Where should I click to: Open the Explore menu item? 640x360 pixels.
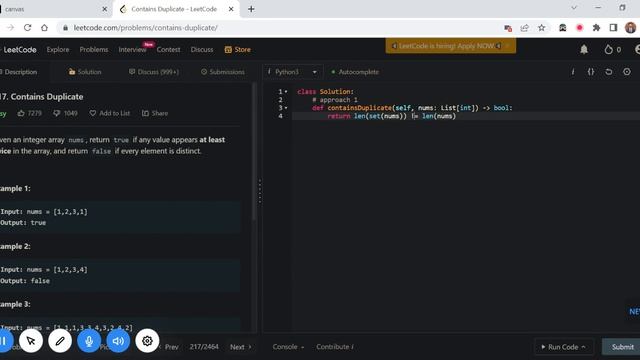coord(58,49)
